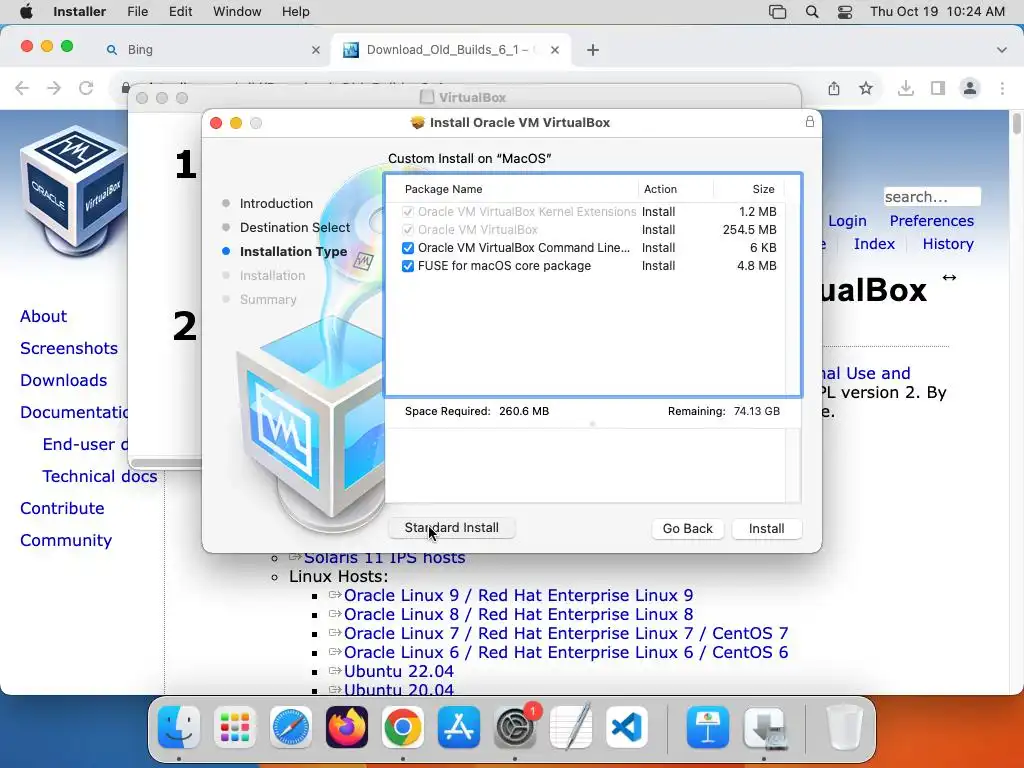This screenshot has height=768, width=1024.
Task: Click the VirtualBox logo on webpage
Action: (x=73, y=193)
